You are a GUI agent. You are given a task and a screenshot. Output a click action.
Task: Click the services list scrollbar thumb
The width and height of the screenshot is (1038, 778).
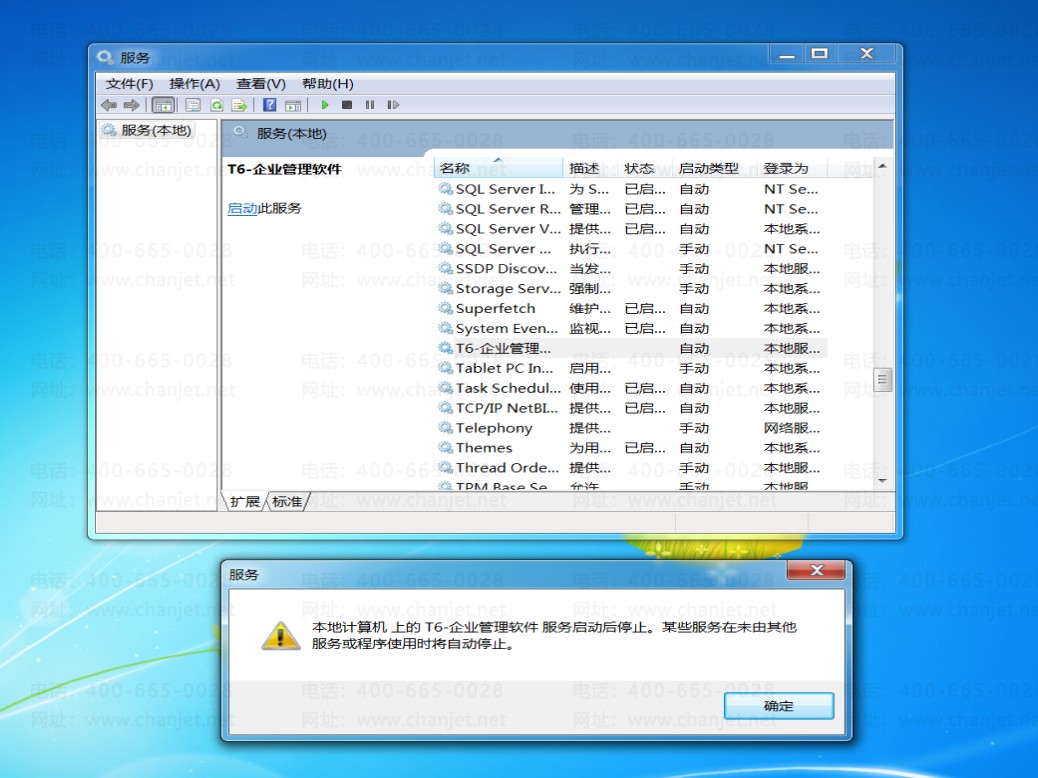click(882, 379)
